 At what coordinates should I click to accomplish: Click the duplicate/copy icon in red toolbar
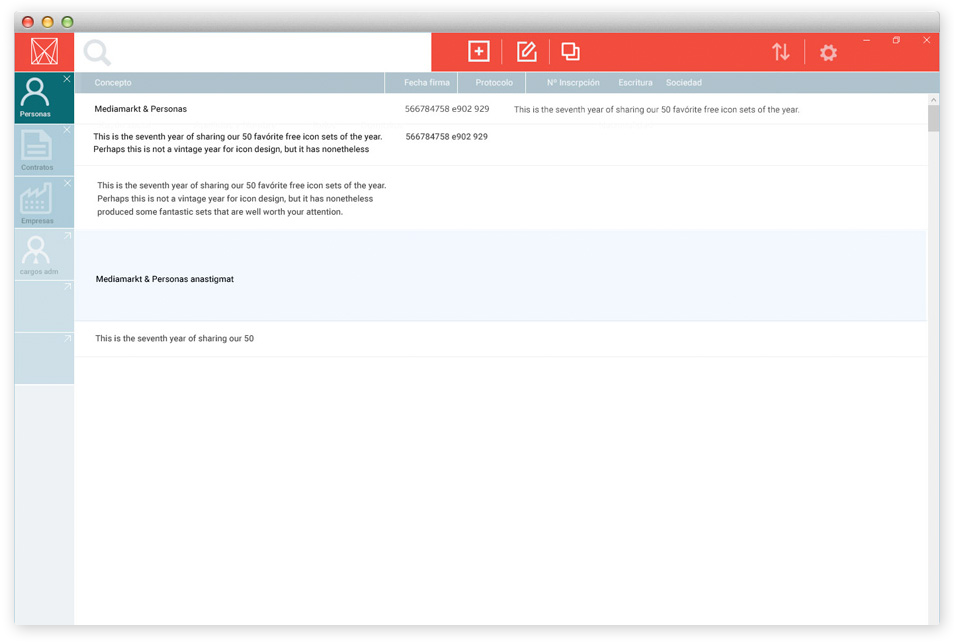(570, 52)
